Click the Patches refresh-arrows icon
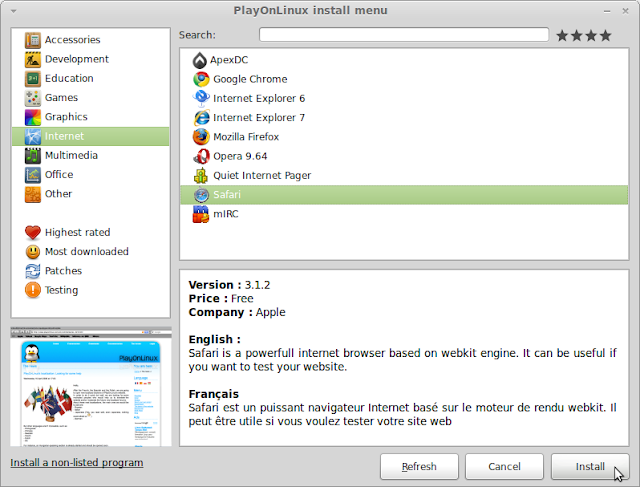This screenshot has height=487, width=640. tap(33, 271)
